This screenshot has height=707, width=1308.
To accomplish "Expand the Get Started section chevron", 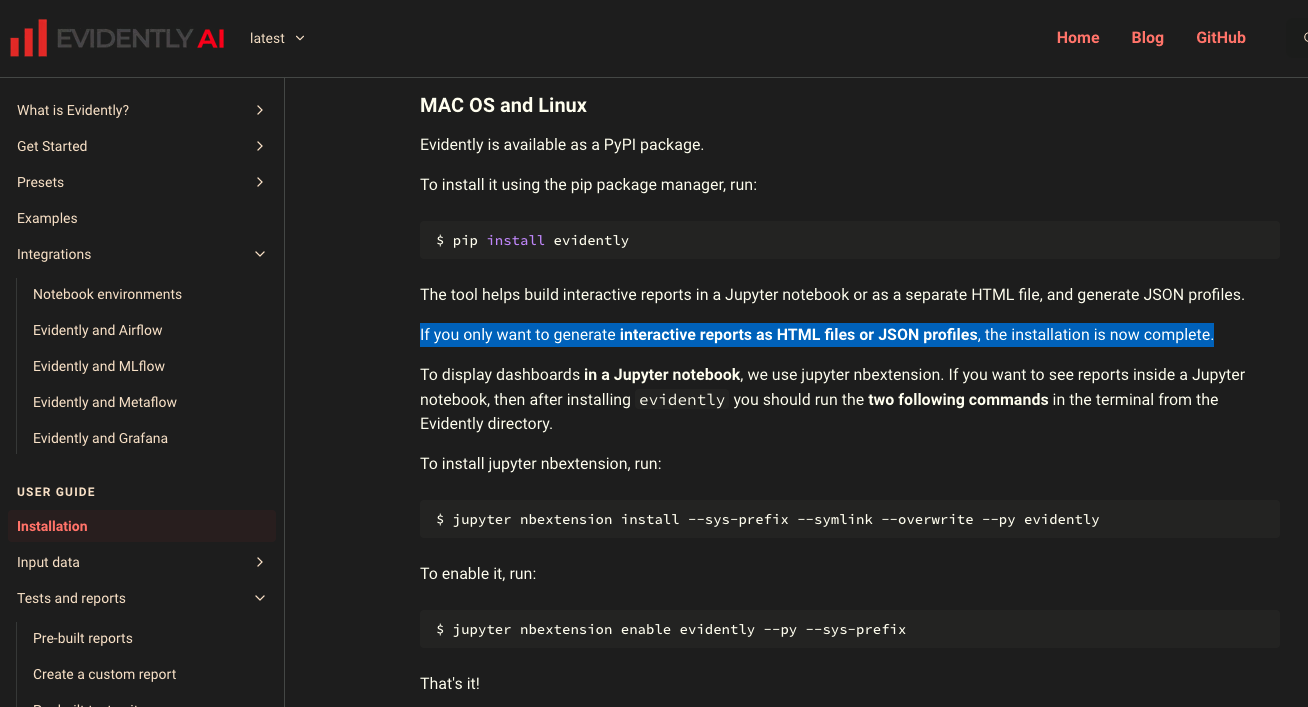I will point(259,146).
